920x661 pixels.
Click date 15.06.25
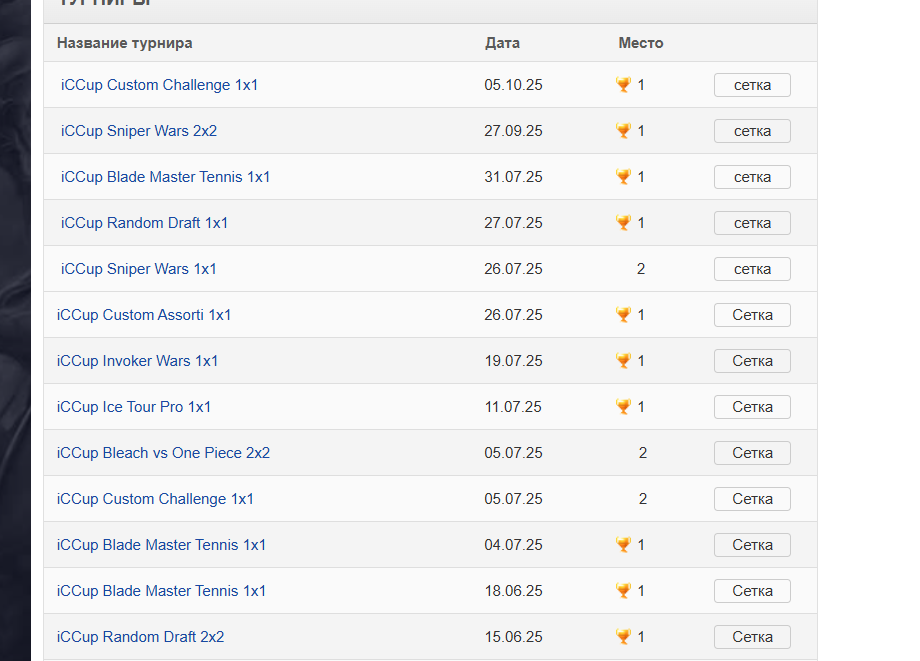tap(513, 637)
